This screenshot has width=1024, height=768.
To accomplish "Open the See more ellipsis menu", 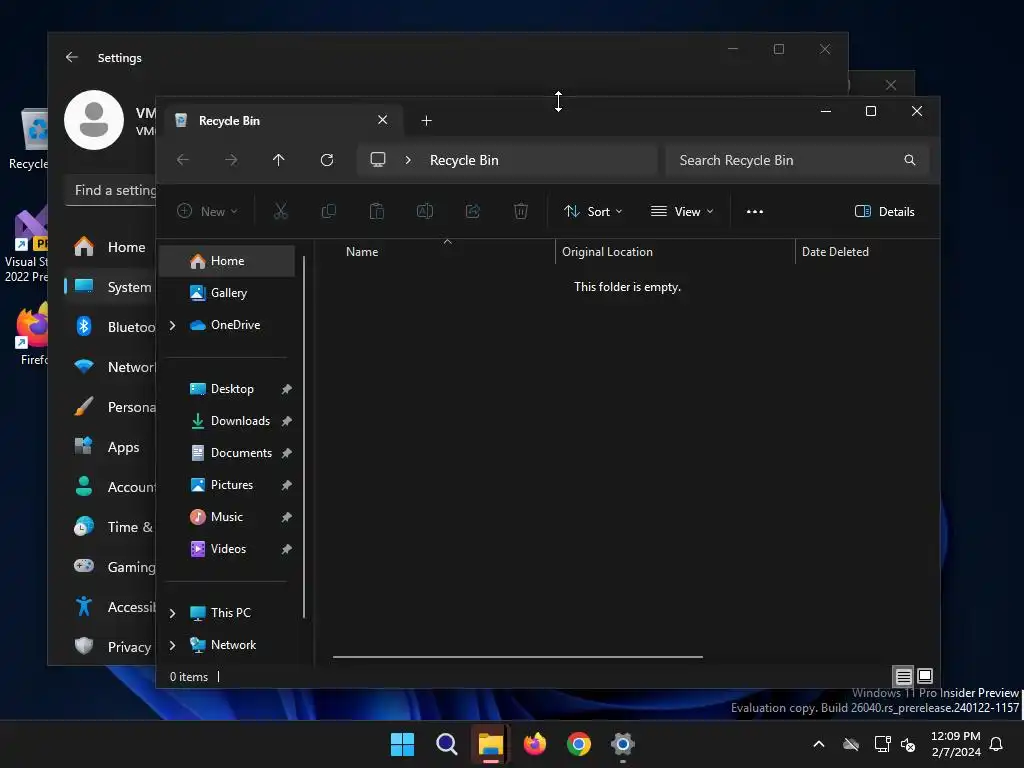I will coord(755,212).
